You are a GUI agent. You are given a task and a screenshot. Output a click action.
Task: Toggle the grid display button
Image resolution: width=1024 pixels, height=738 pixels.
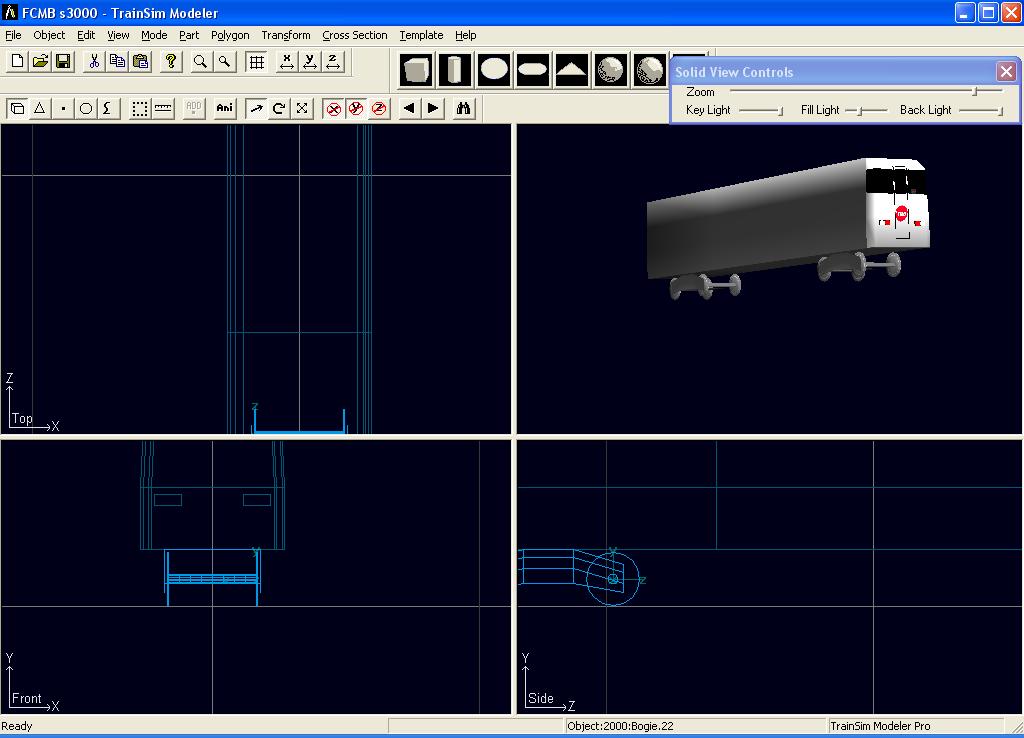[x=257, y=62]
